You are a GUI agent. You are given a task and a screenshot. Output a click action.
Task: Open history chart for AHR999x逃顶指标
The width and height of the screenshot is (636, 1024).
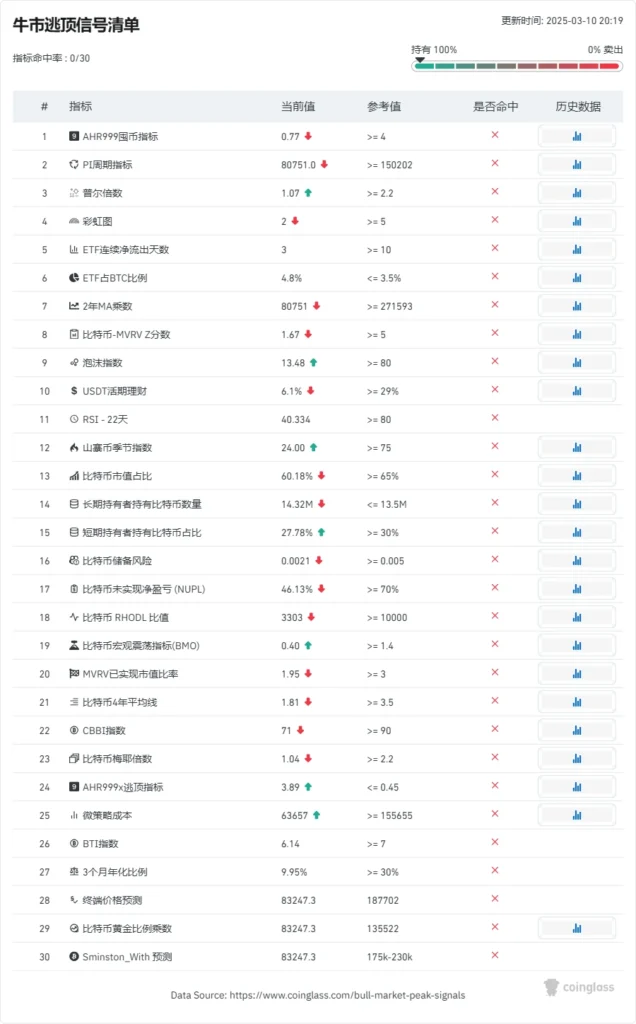click(577, 787)
